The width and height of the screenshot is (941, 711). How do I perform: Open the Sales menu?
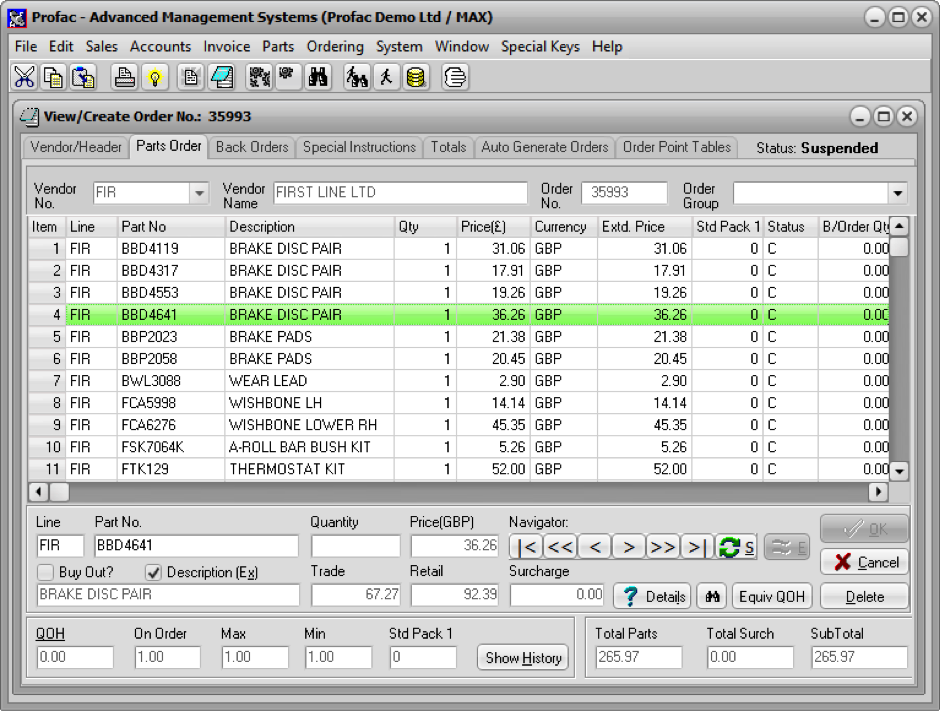click(101, 47)
